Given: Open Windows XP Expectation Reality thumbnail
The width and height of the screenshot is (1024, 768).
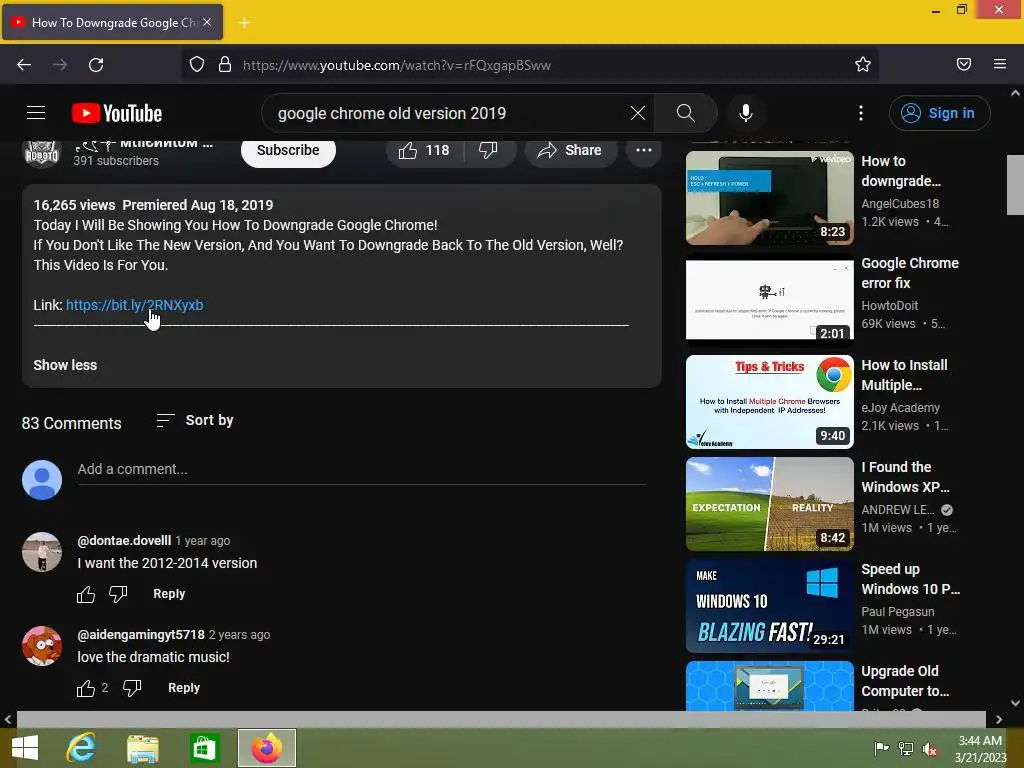Looking at the screenshot, I should pos(769,504).
